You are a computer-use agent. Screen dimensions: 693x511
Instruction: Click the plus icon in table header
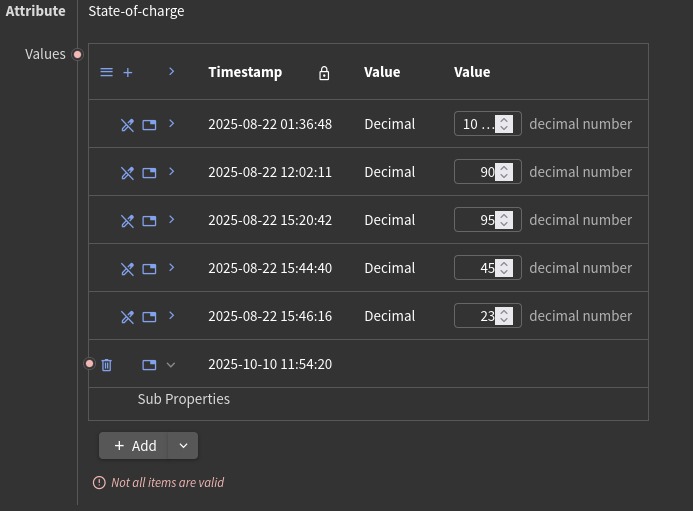(128, 72)
